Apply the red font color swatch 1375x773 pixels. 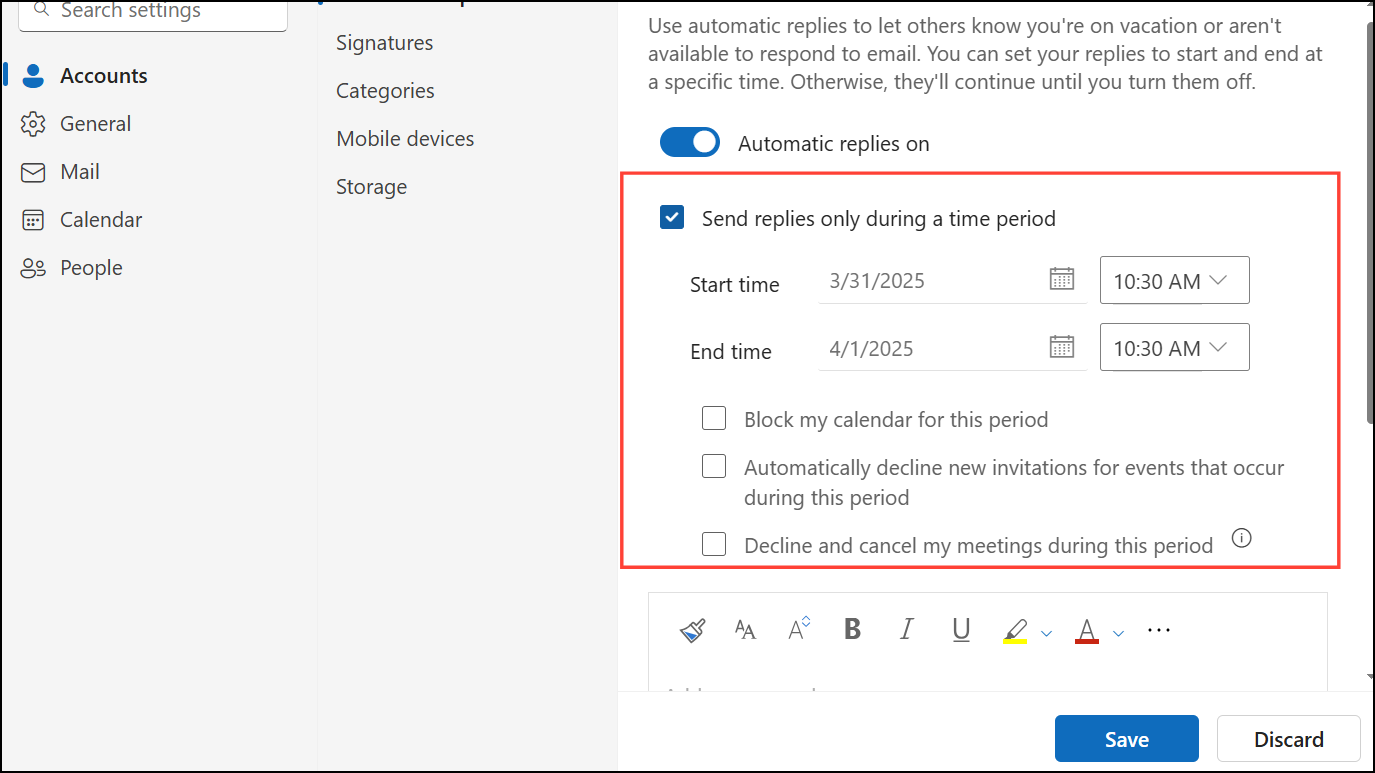[1087, 630]
